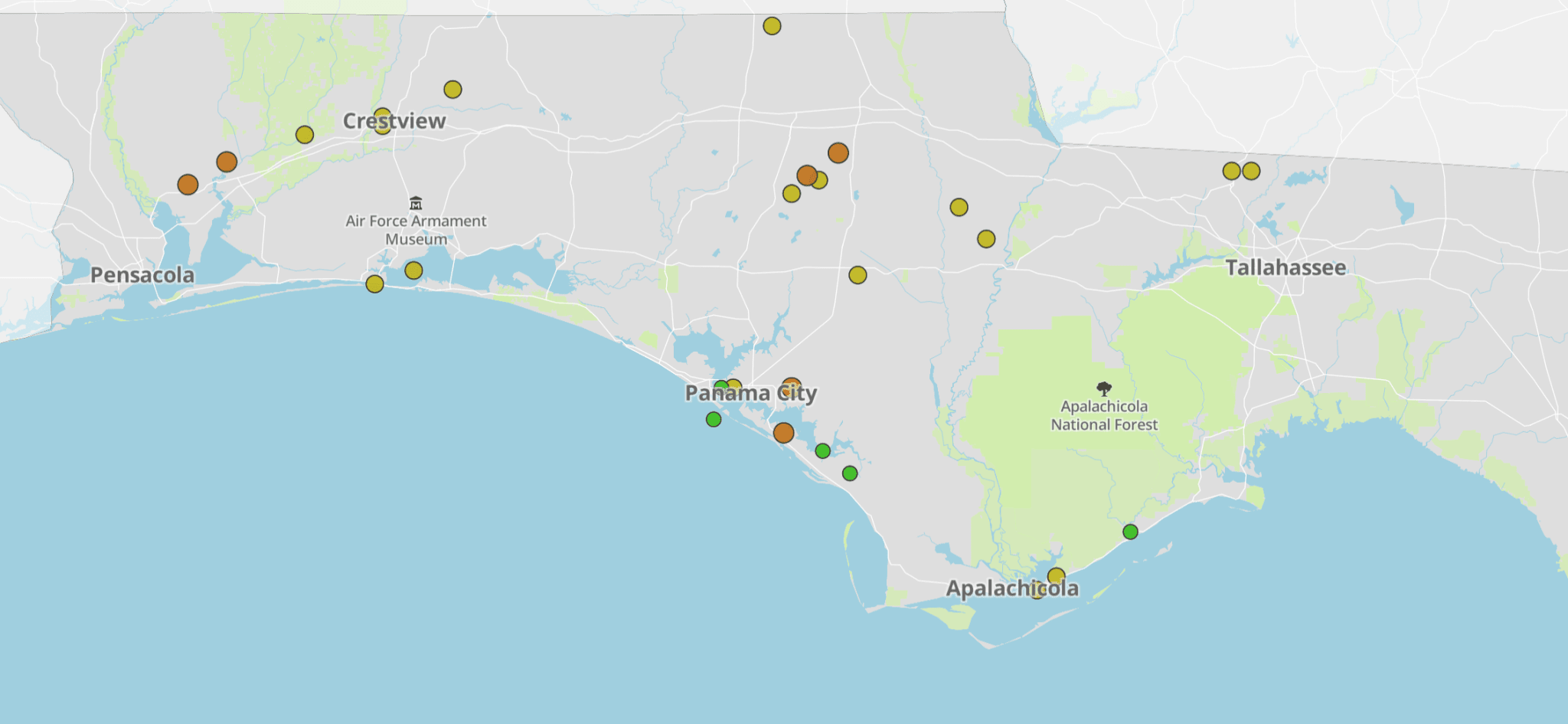Viewport: 1568px width, 724px height.
Task: Click the Crestview city label
Action: coord(394,121)
